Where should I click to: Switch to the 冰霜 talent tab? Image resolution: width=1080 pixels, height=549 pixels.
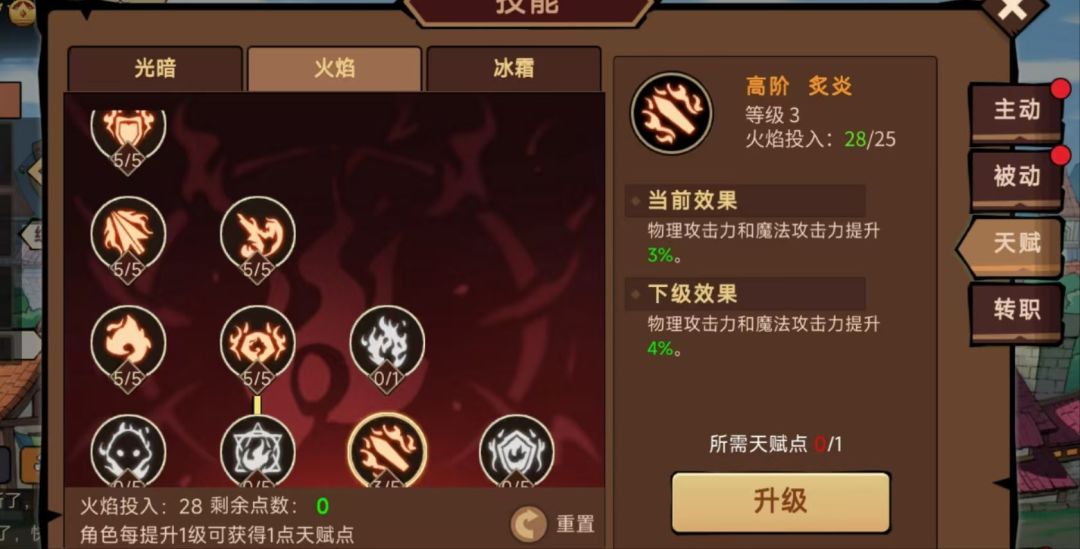(x=514, y=68)
